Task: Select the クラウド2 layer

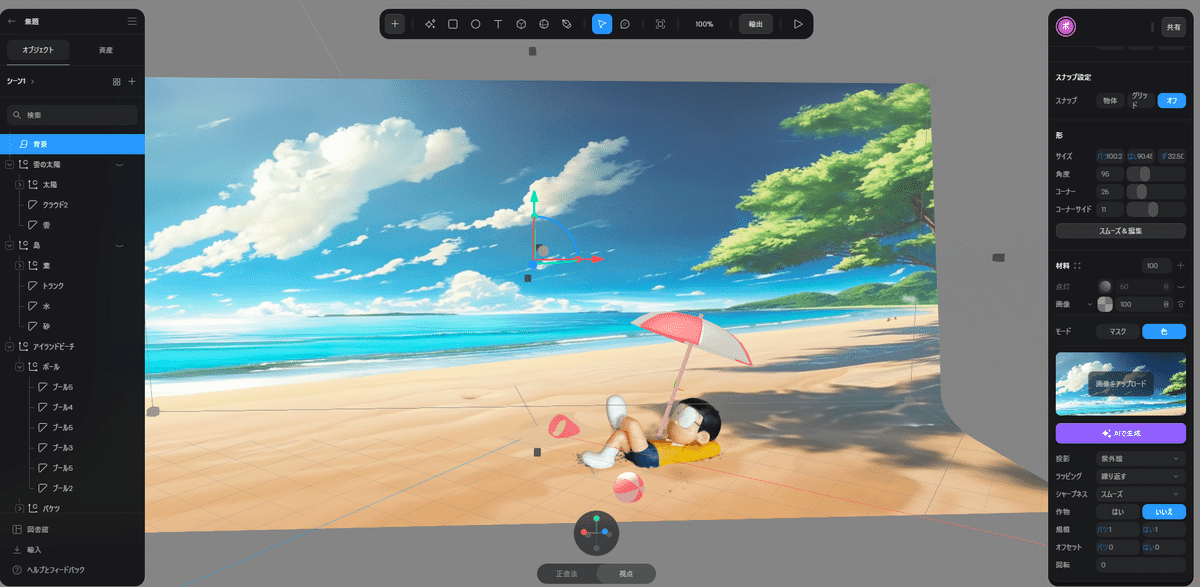Action: 55,204
